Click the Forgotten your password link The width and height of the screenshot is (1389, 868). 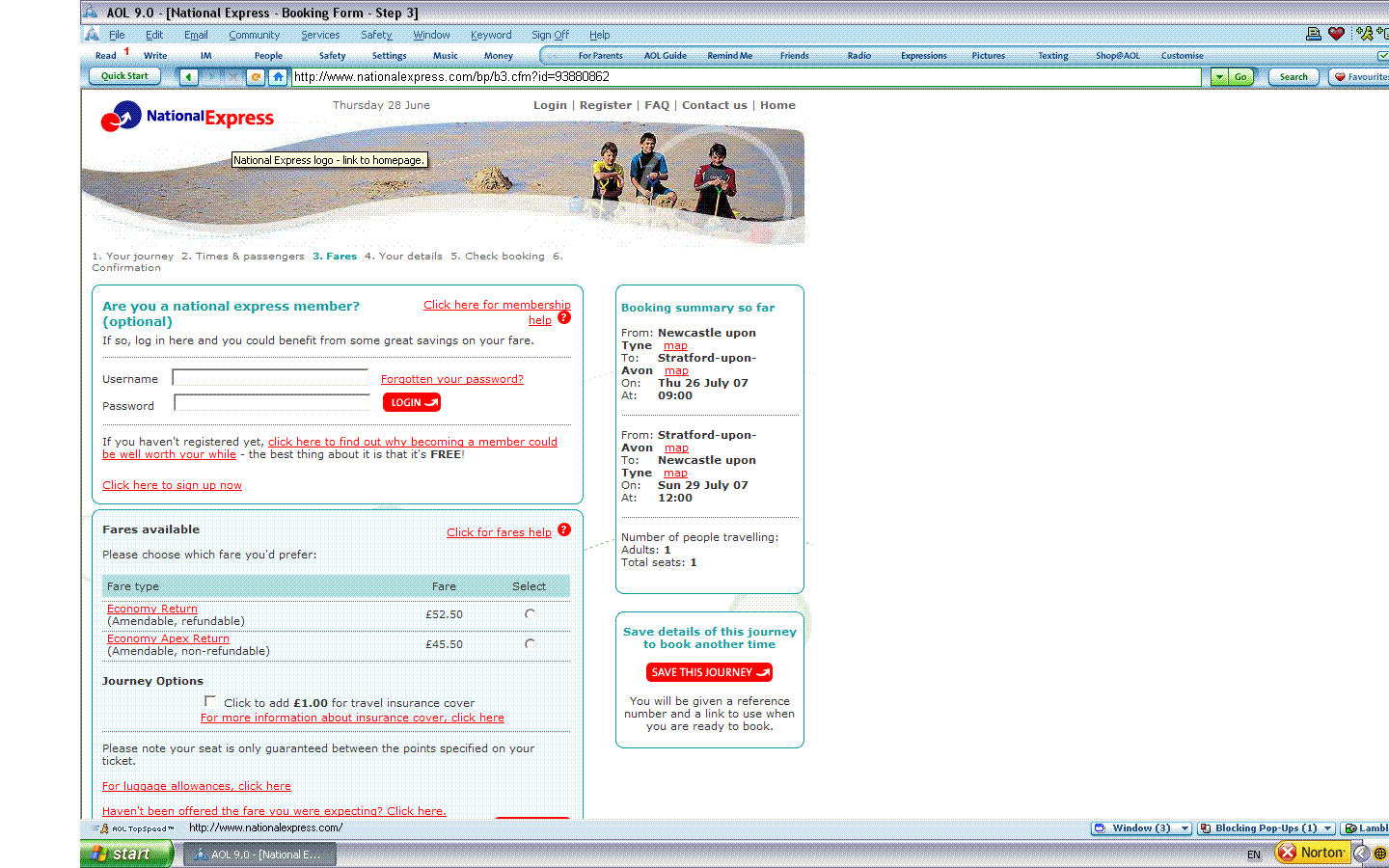[451, 379]
